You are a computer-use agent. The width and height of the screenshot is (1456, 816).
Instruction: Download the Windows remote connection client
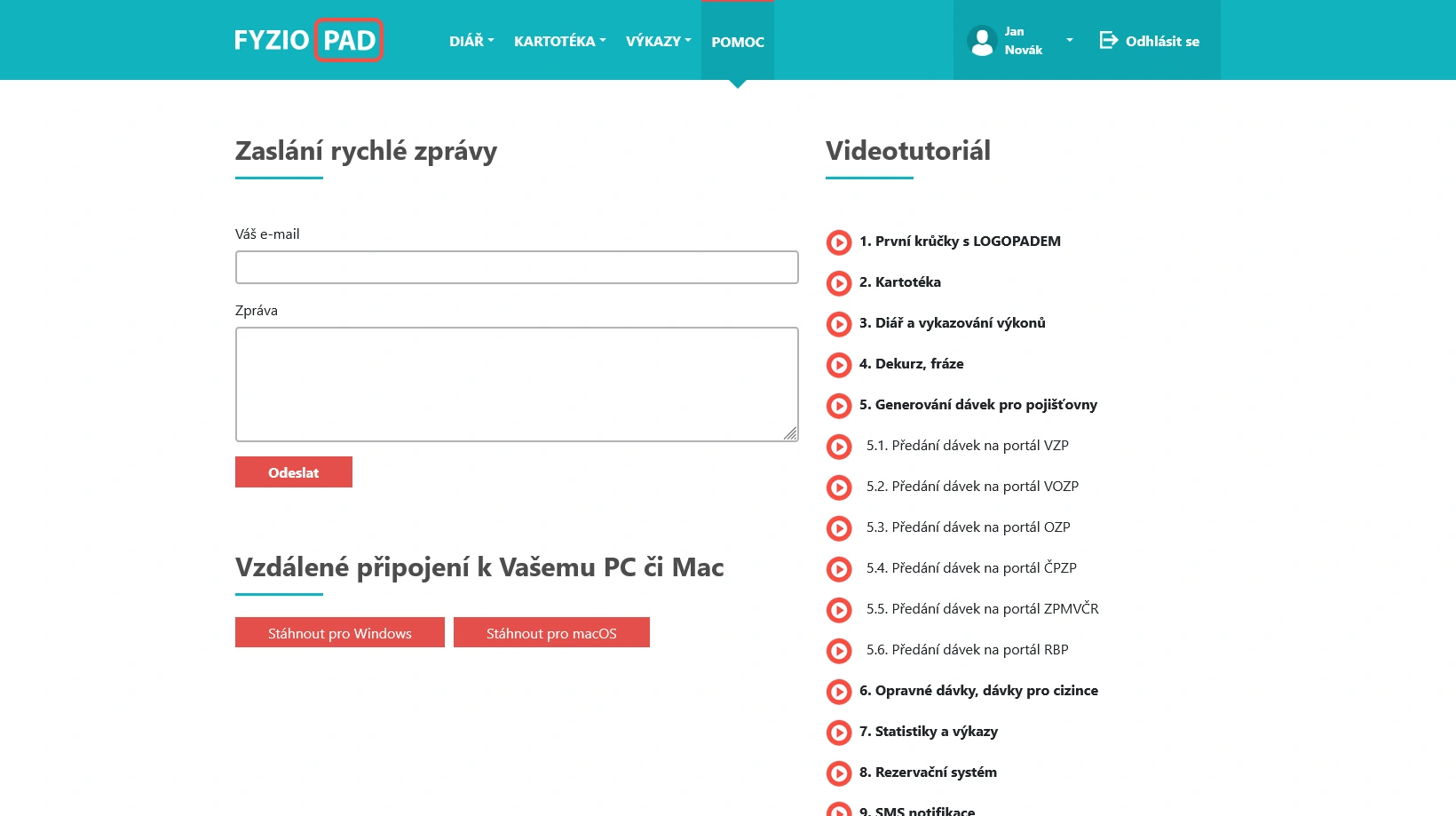339,632
